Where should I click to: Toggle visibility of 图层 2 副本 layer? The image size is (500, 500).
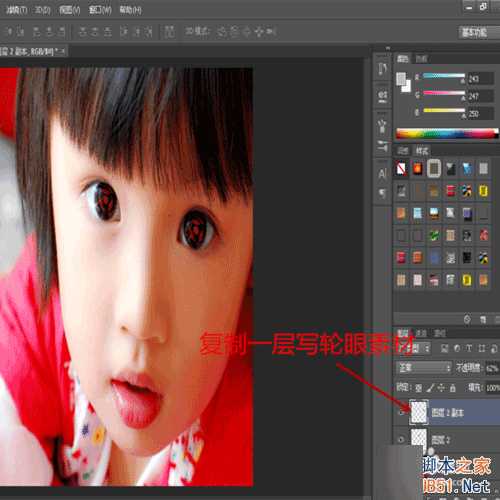point(401,413)
